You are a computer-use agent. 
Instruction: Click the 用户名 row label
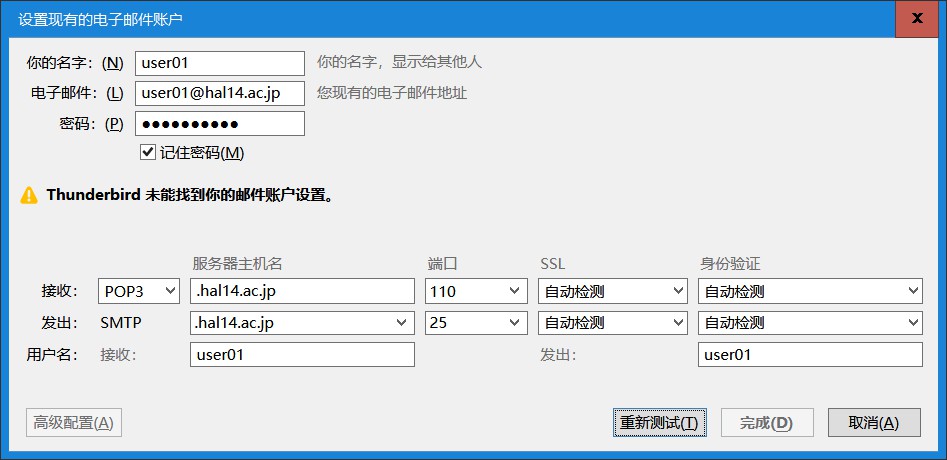click(x=53, y=354)
